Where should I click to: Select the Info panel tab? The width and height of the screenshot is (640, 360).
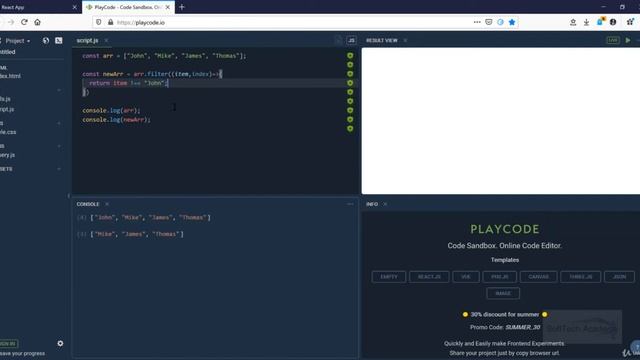[x=372, y=204]
